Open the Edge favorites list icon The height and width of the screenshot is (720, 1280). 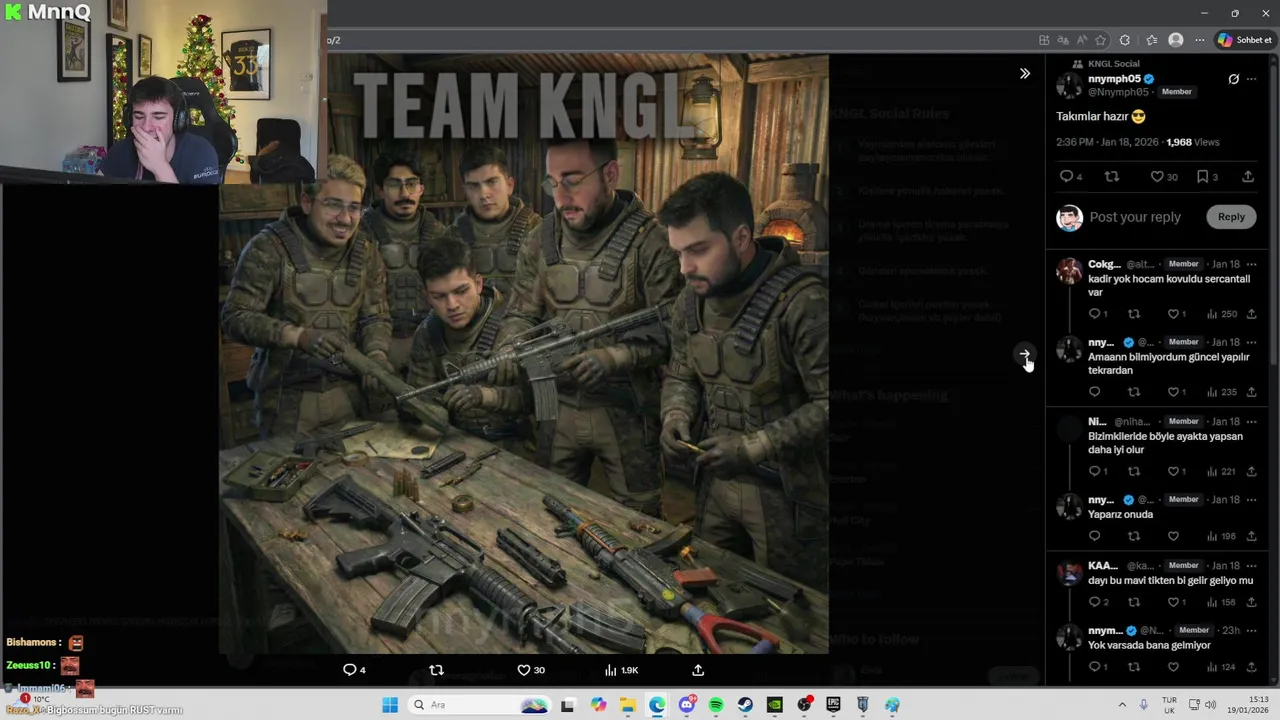coord(1151,40)
